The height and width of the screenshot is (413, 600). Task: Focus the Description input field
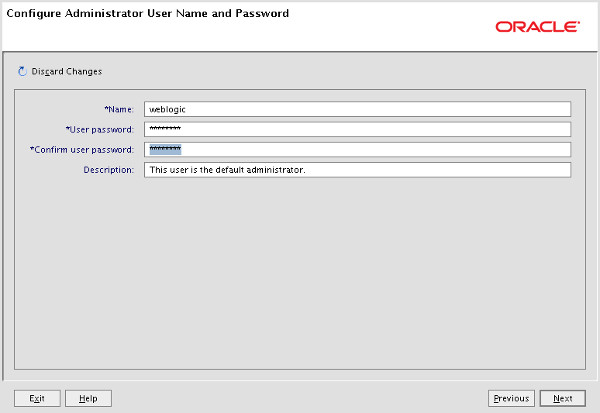[357, 170]
